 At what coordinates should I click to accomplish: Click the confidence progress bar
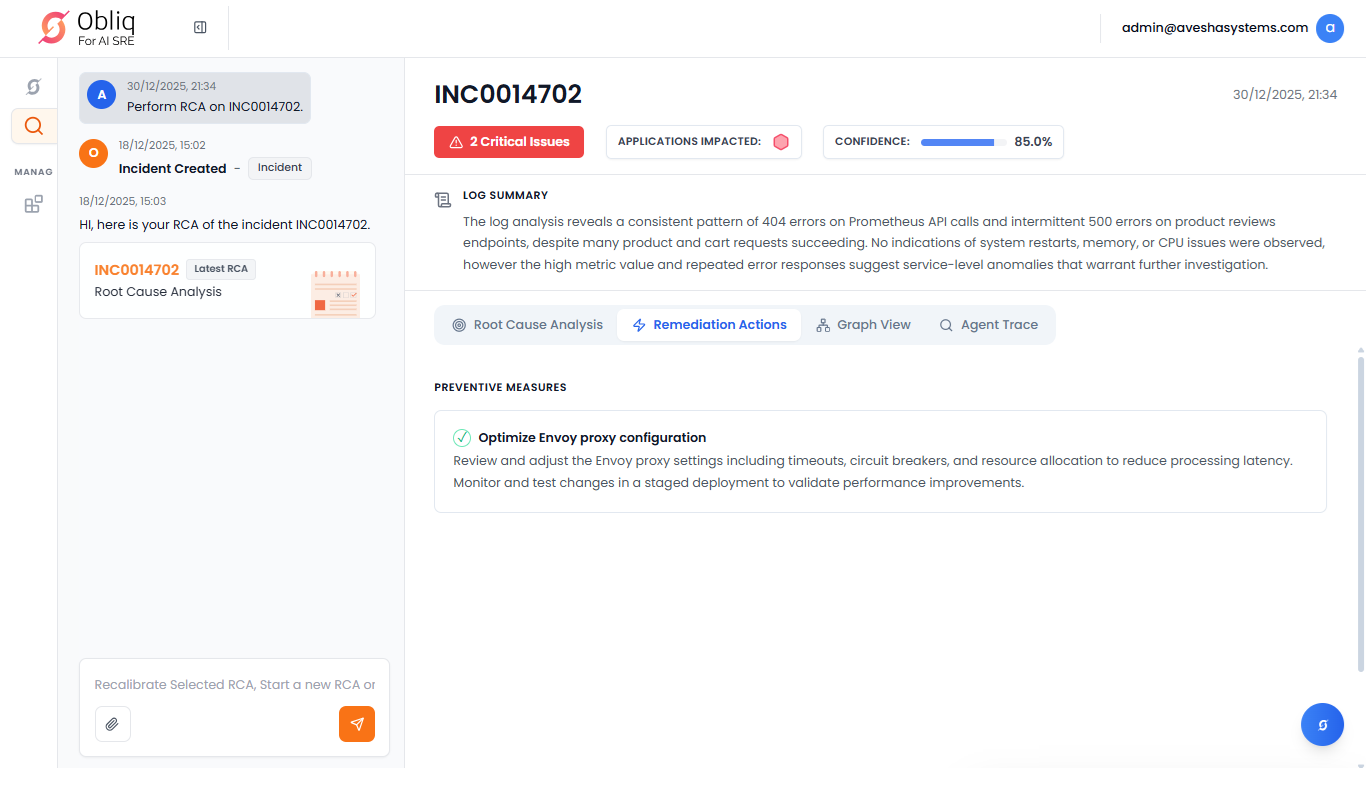963,142
